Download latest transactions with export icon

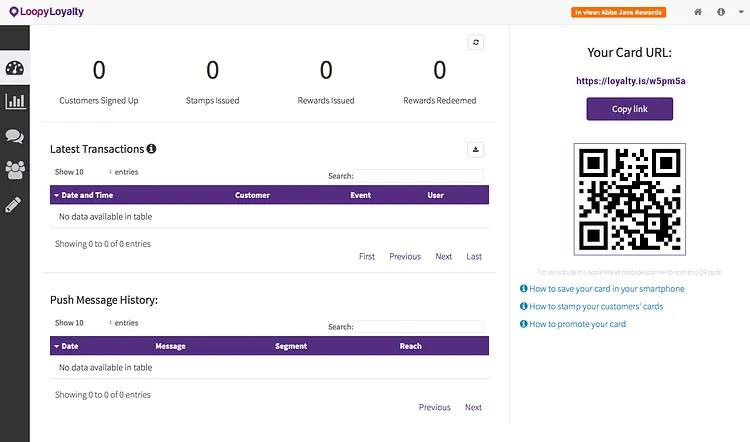(x=475, y=150)
